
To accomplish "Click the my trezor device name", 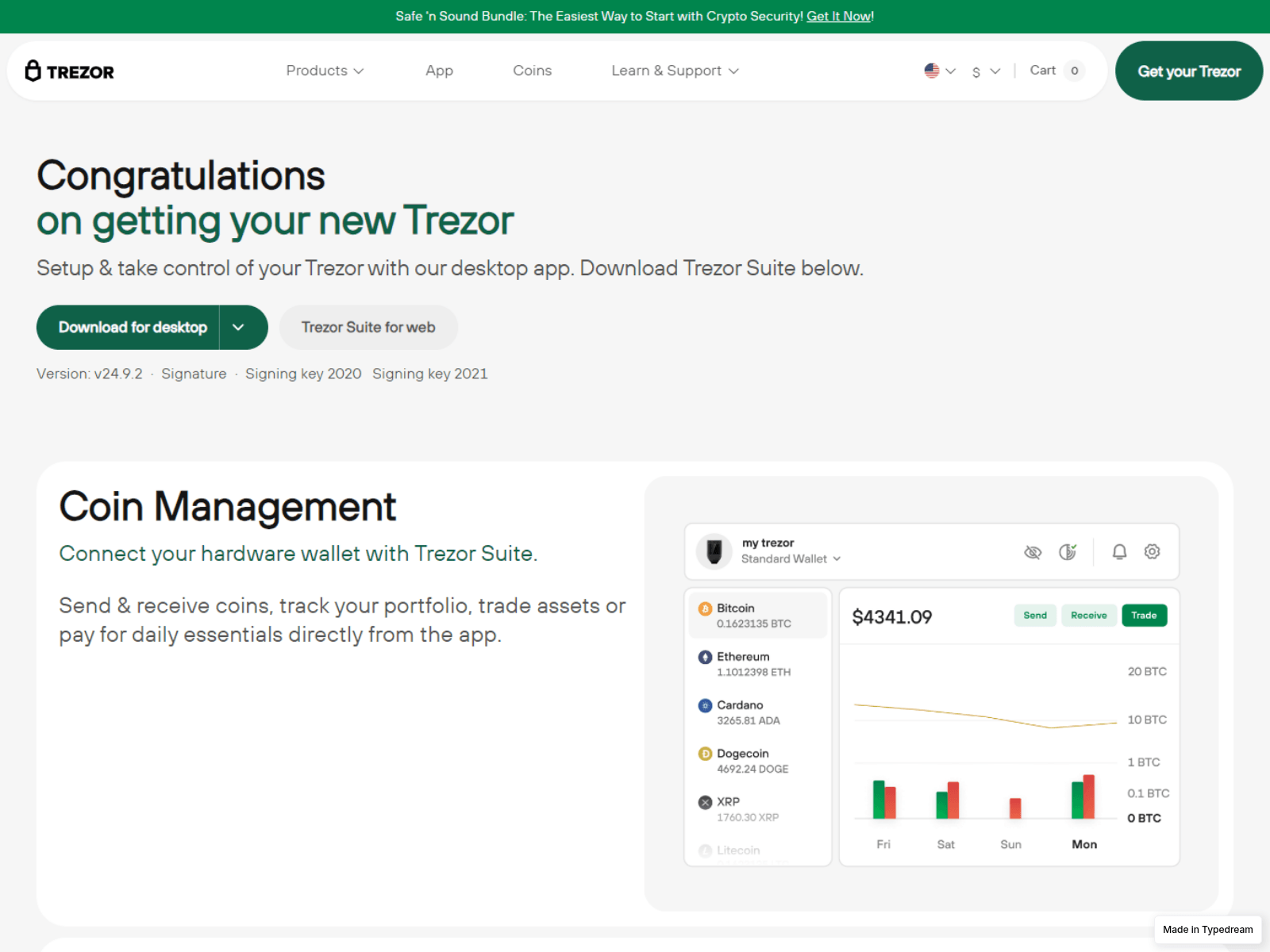I will pos(768,543).
